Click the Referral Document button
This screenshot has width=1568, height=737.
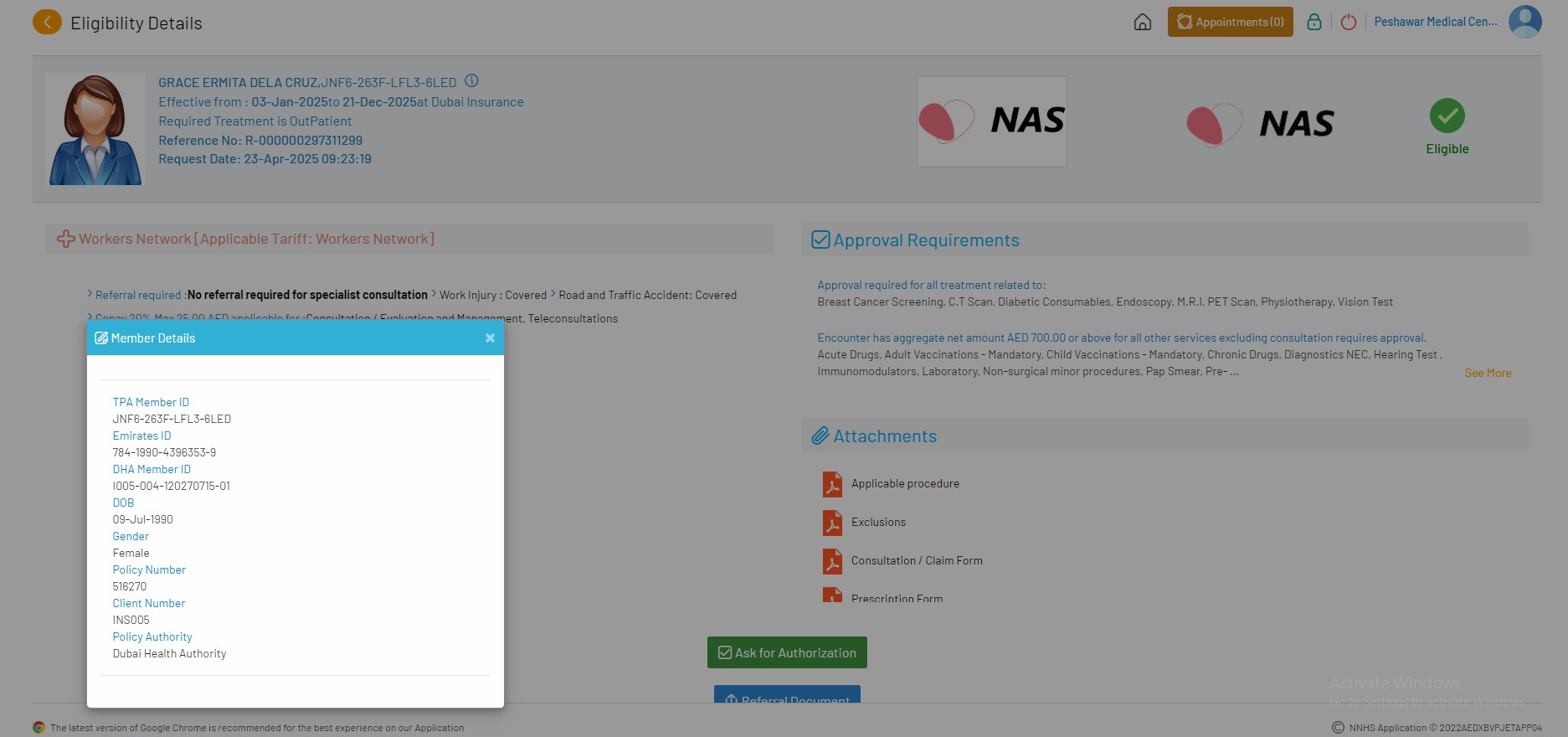coord(787,697)
